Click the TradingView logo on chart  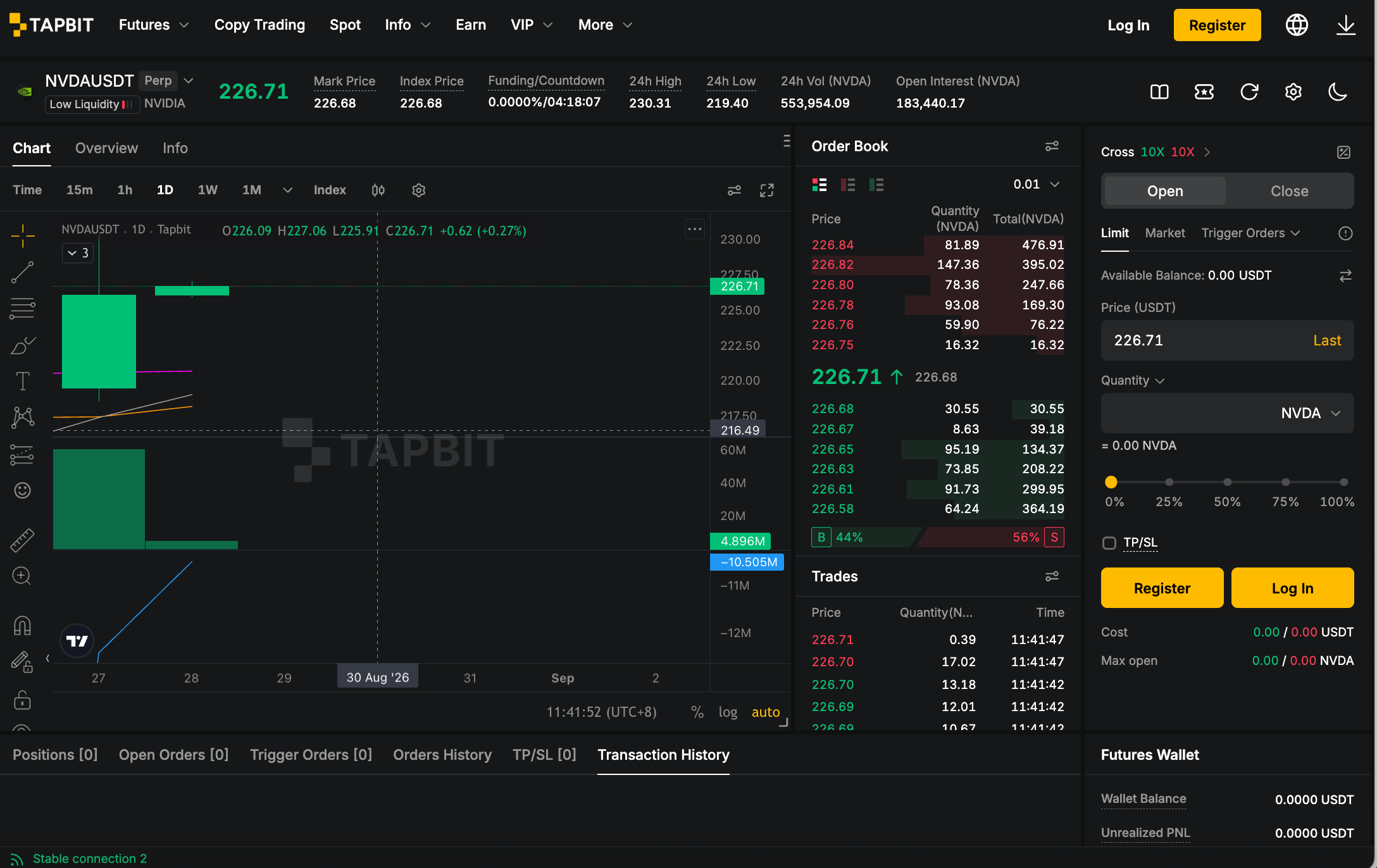[x=77, y=641]
